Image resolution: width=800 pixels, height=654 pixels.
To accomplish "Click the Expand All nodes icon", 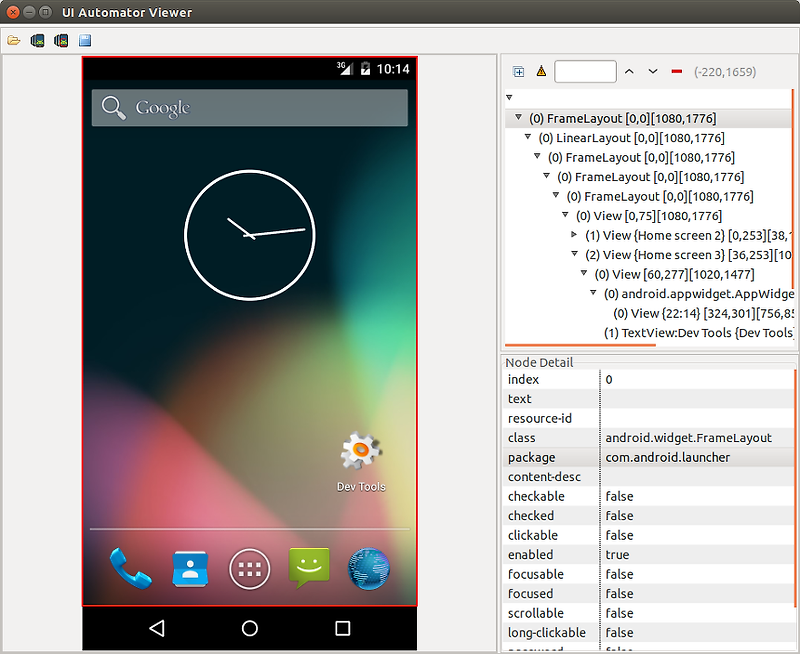I will point(518,71).
